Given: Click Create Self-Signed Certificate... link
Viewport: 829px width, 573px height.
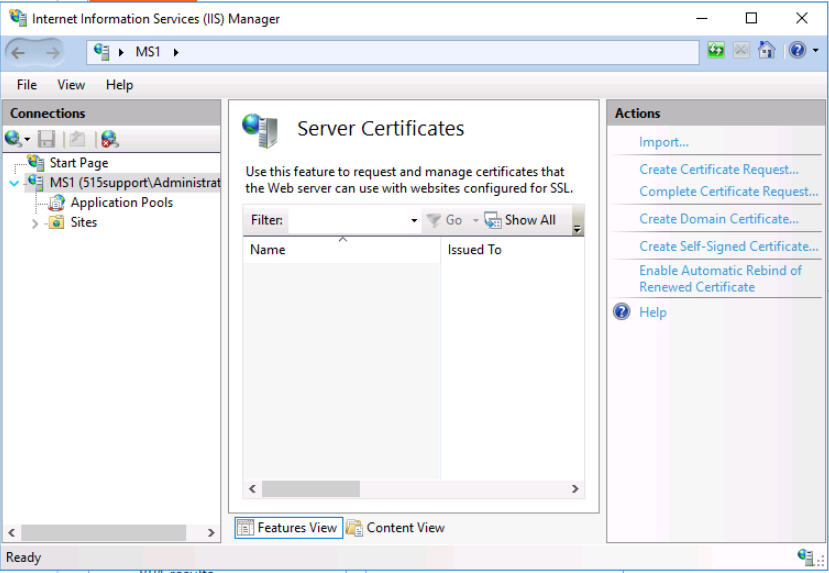Looking at the screenshot, I should [729, 246].
